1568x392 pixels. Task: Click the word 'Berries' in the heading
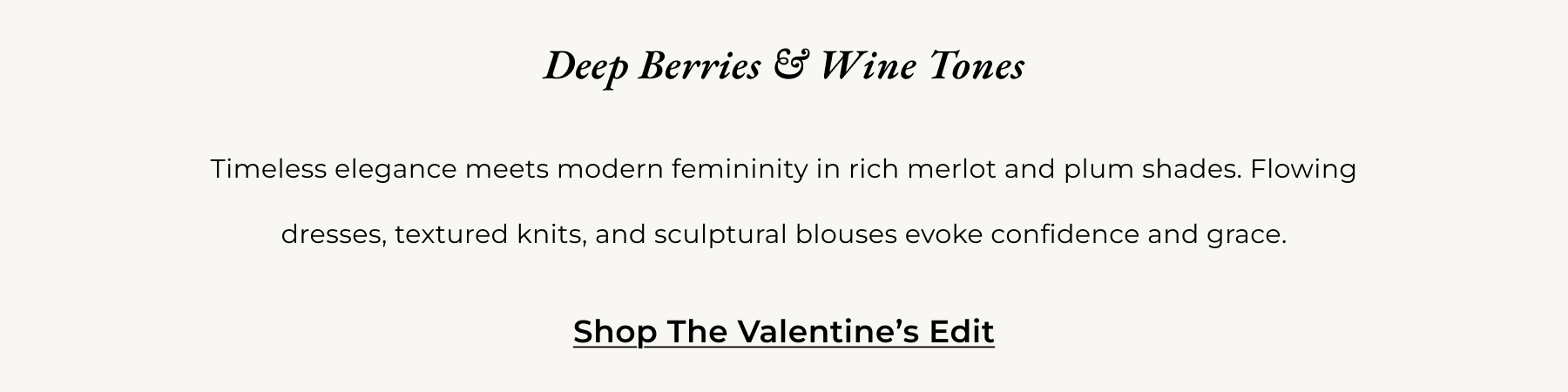pos(700,66)
